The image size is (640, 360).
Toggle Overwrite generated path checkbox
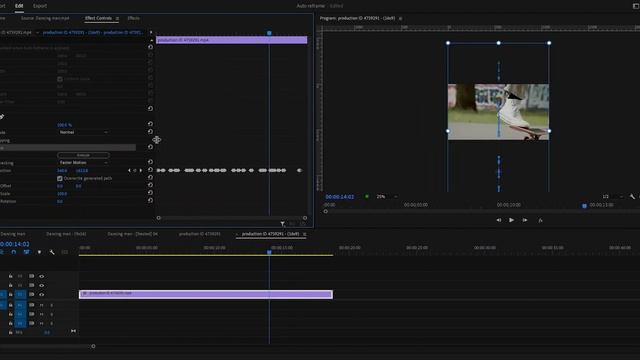60,178
